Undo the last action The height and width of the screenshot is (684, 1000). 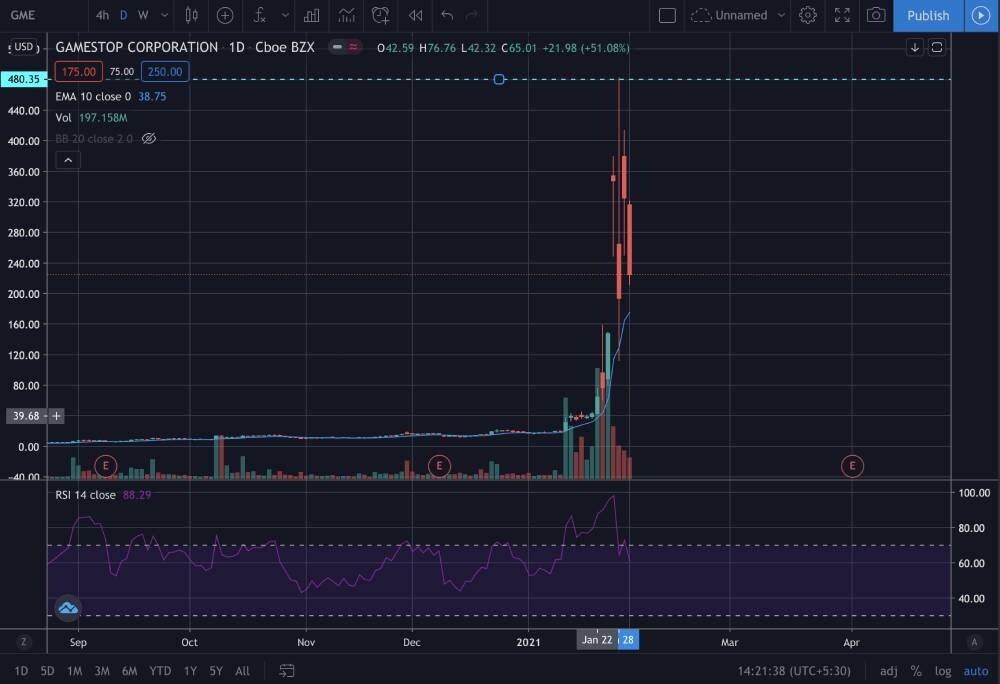tap(447, 15)
